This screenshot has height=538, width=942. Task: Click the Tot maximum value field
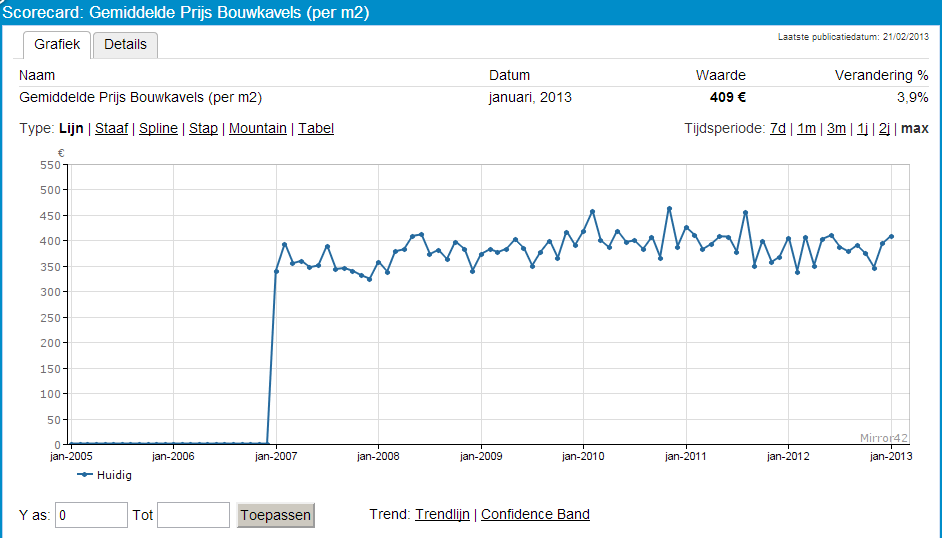pyautogui.click(x=193, y=515)
